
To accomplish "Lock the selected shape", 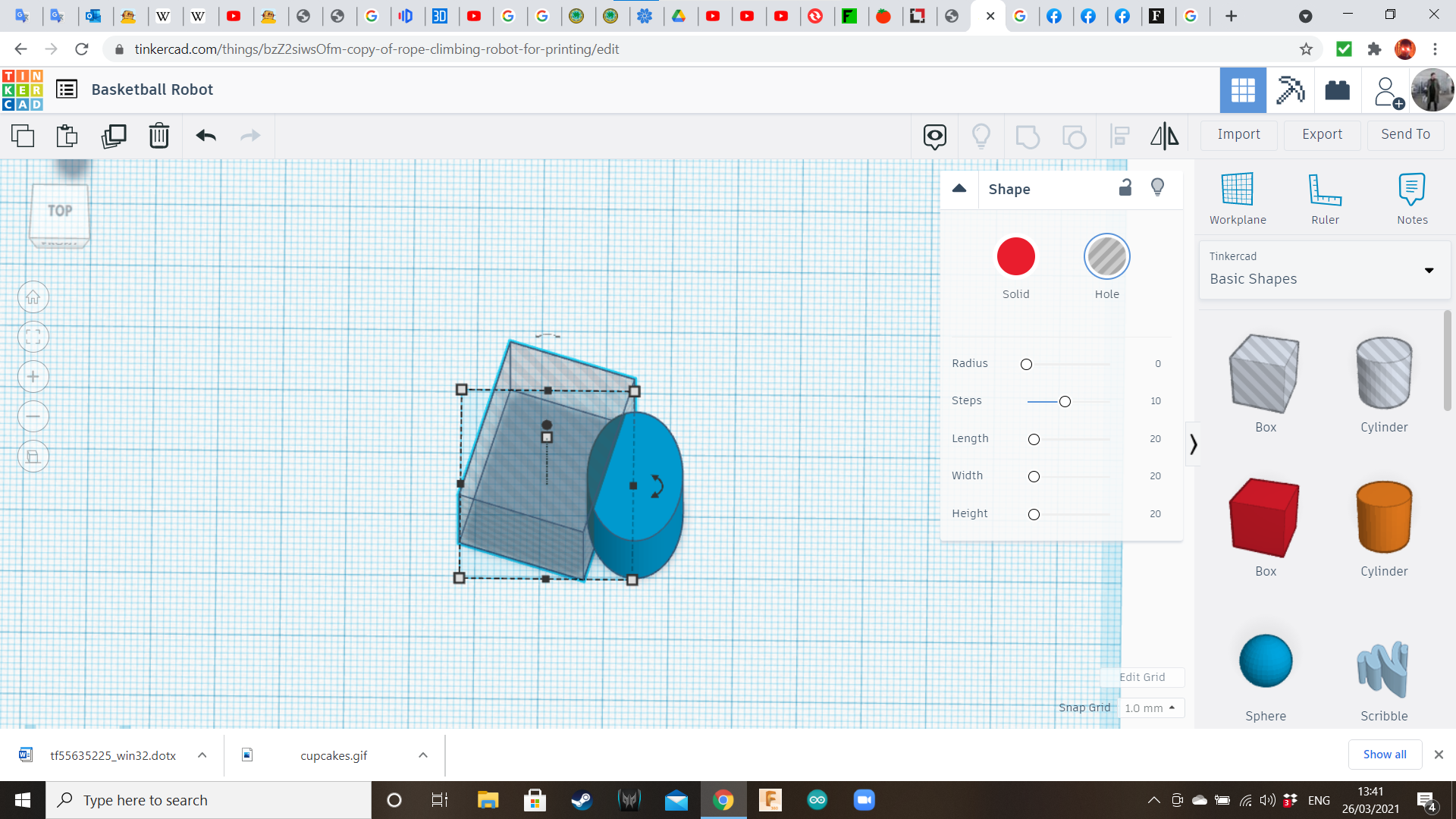I will 1125,187.
